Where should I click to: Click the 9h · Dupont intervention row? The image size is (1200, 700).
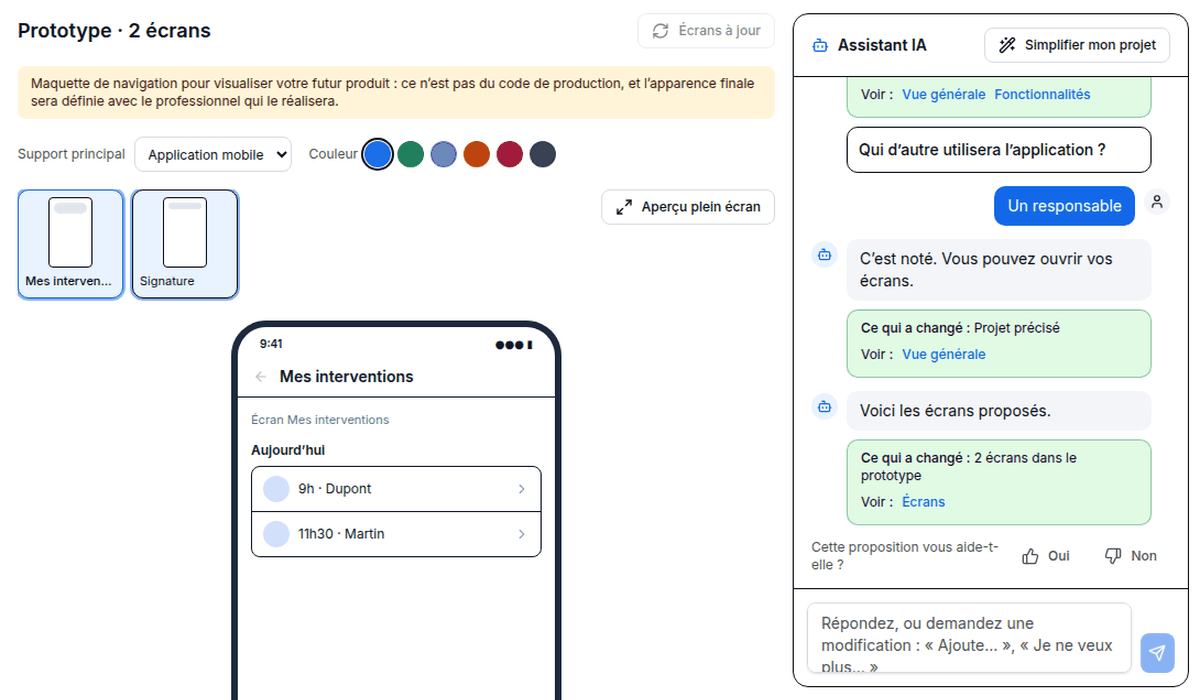(396, 489)
